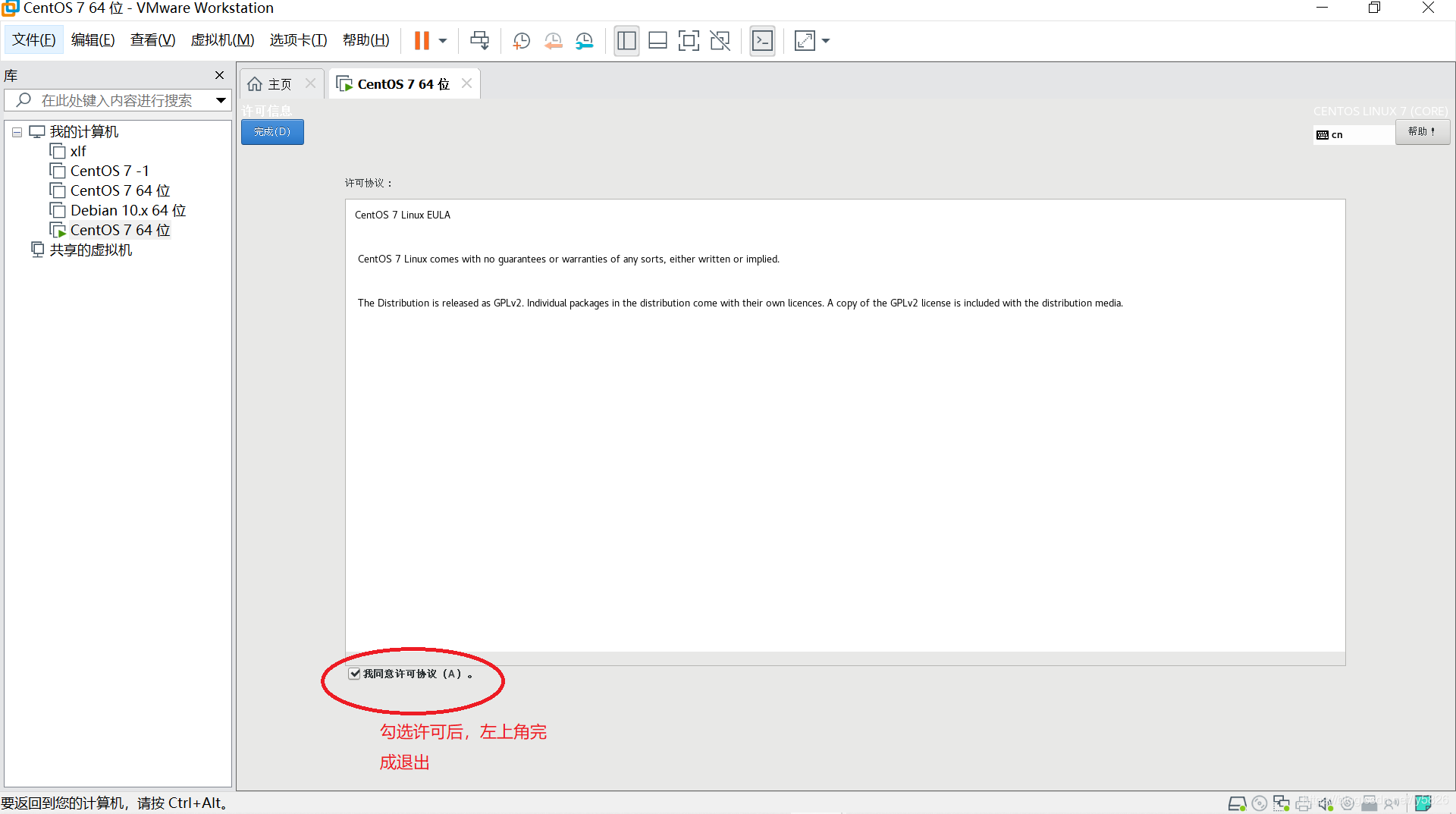Pause the virtual machine with the orange button

point(422,41)
